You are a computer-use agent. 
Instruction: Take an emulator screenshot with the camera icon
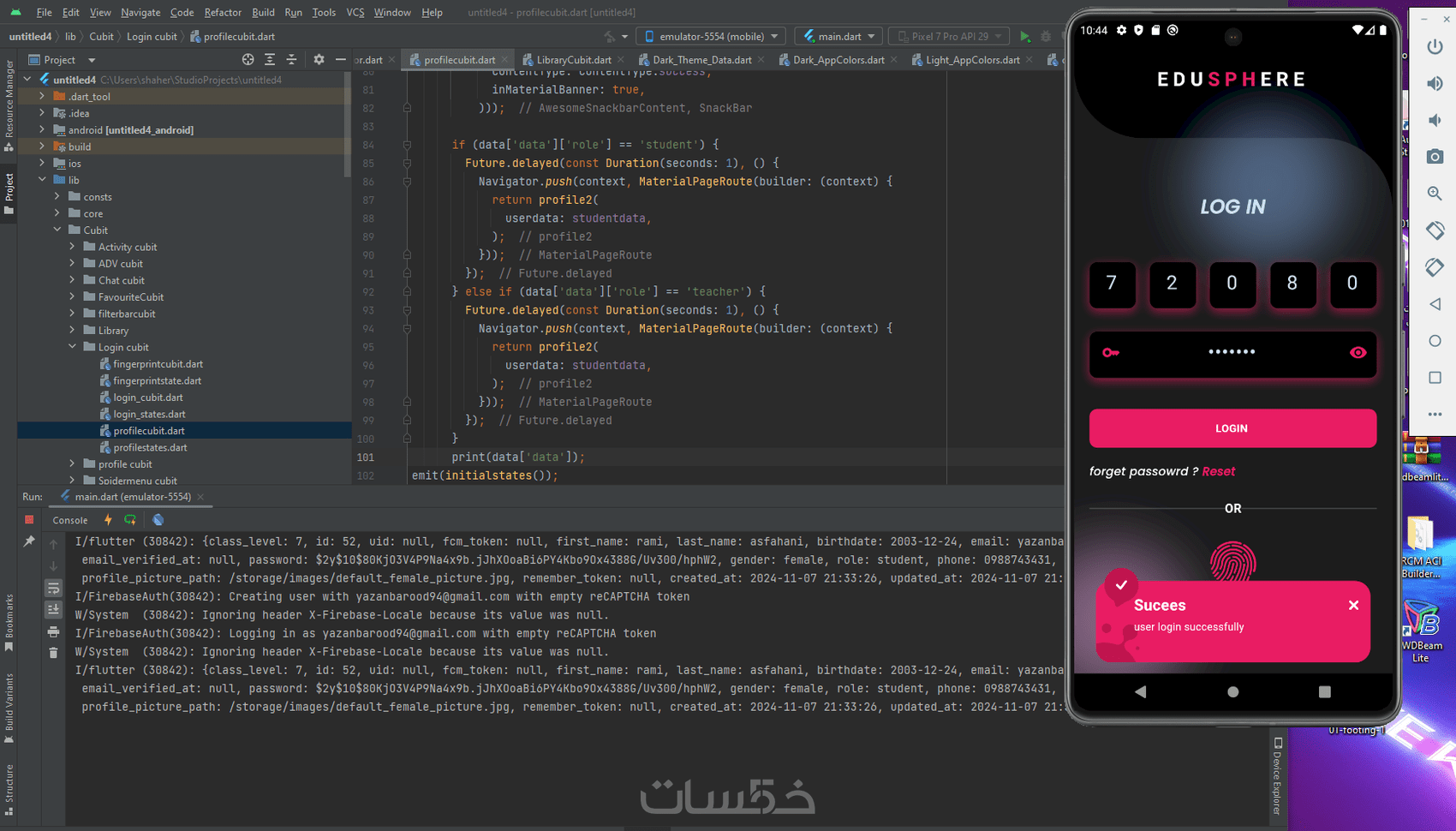[1435, 157]
